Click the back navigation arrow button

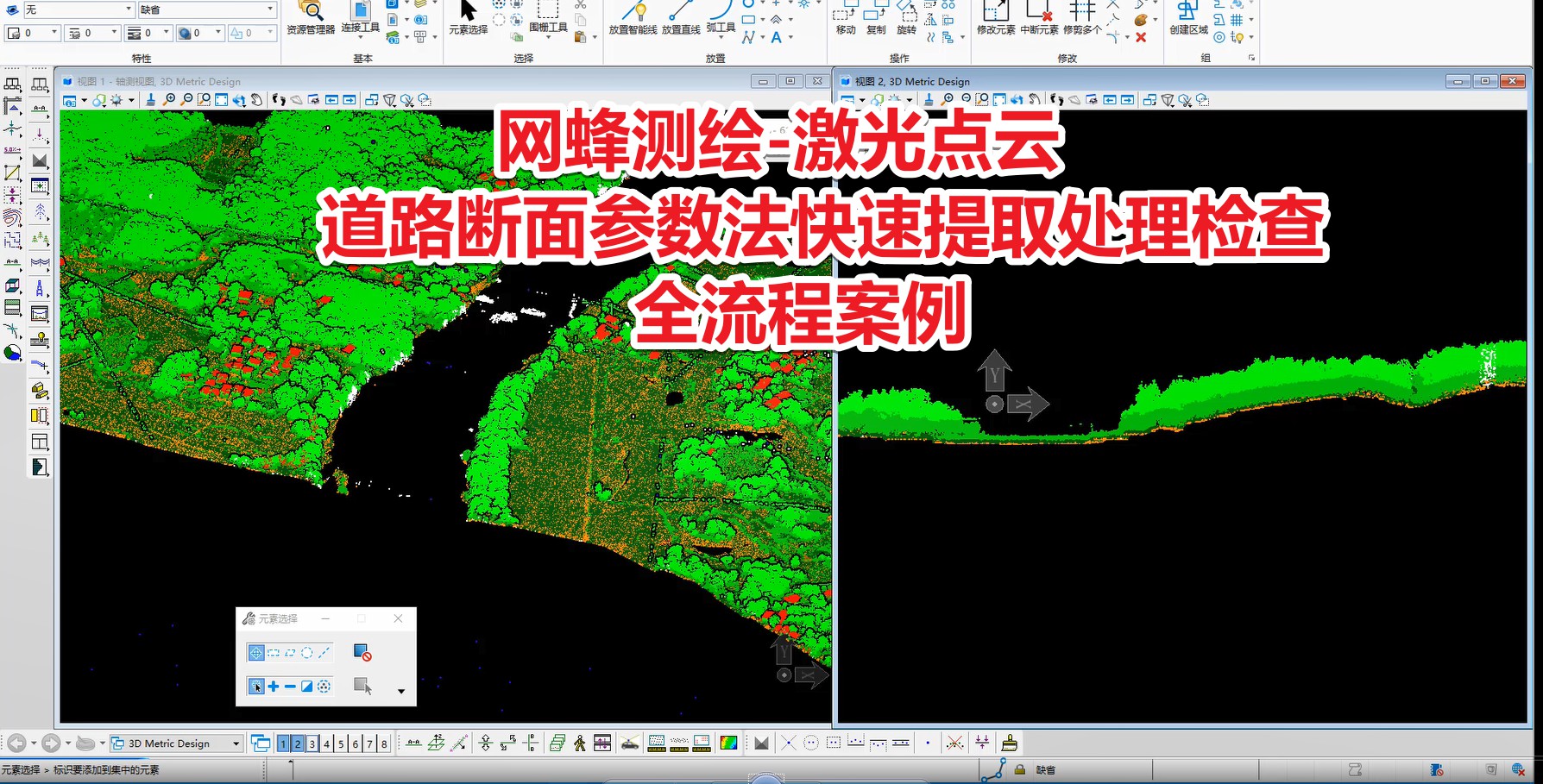click(x=16, y=743)
